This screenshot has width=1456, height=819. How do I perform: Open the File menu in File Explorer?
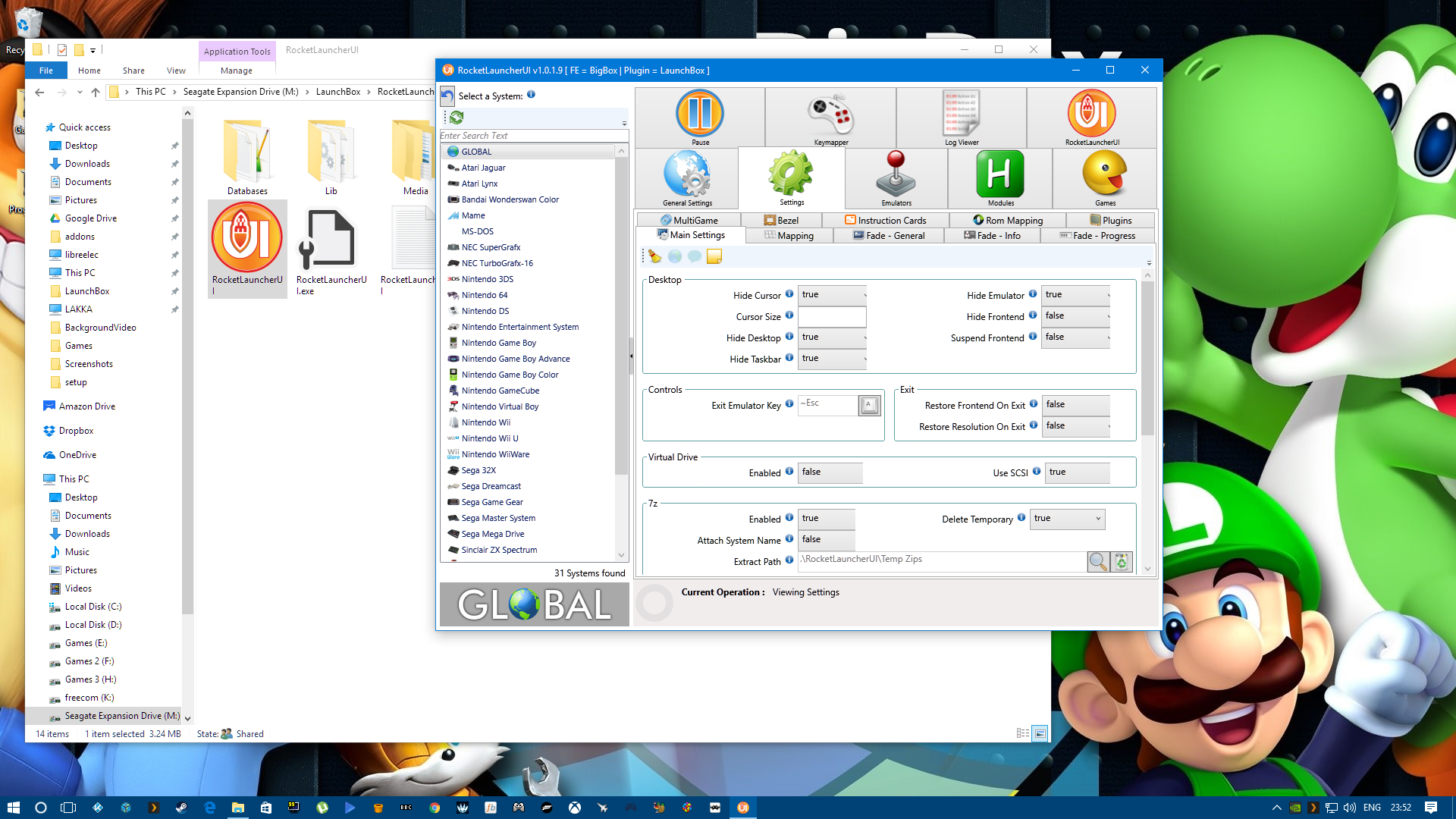tap(46, 71)
